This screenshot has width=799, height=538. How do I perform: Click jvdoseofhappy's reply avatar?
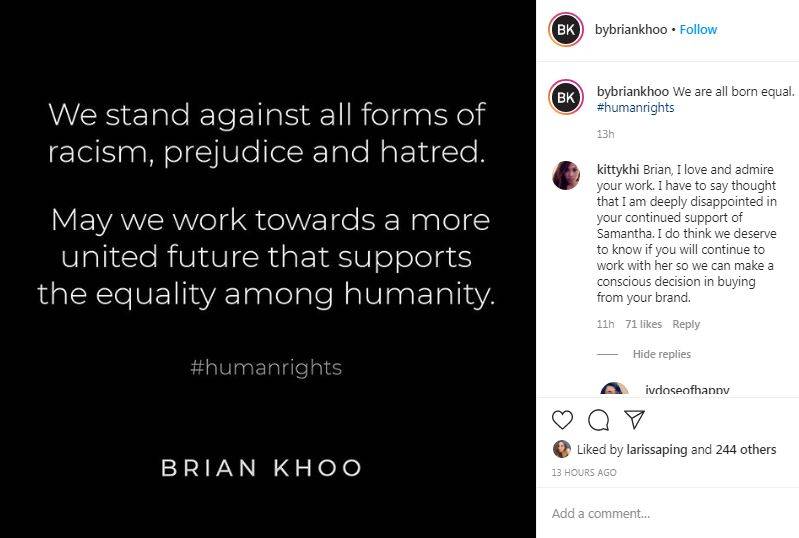(x=613, y=392)
